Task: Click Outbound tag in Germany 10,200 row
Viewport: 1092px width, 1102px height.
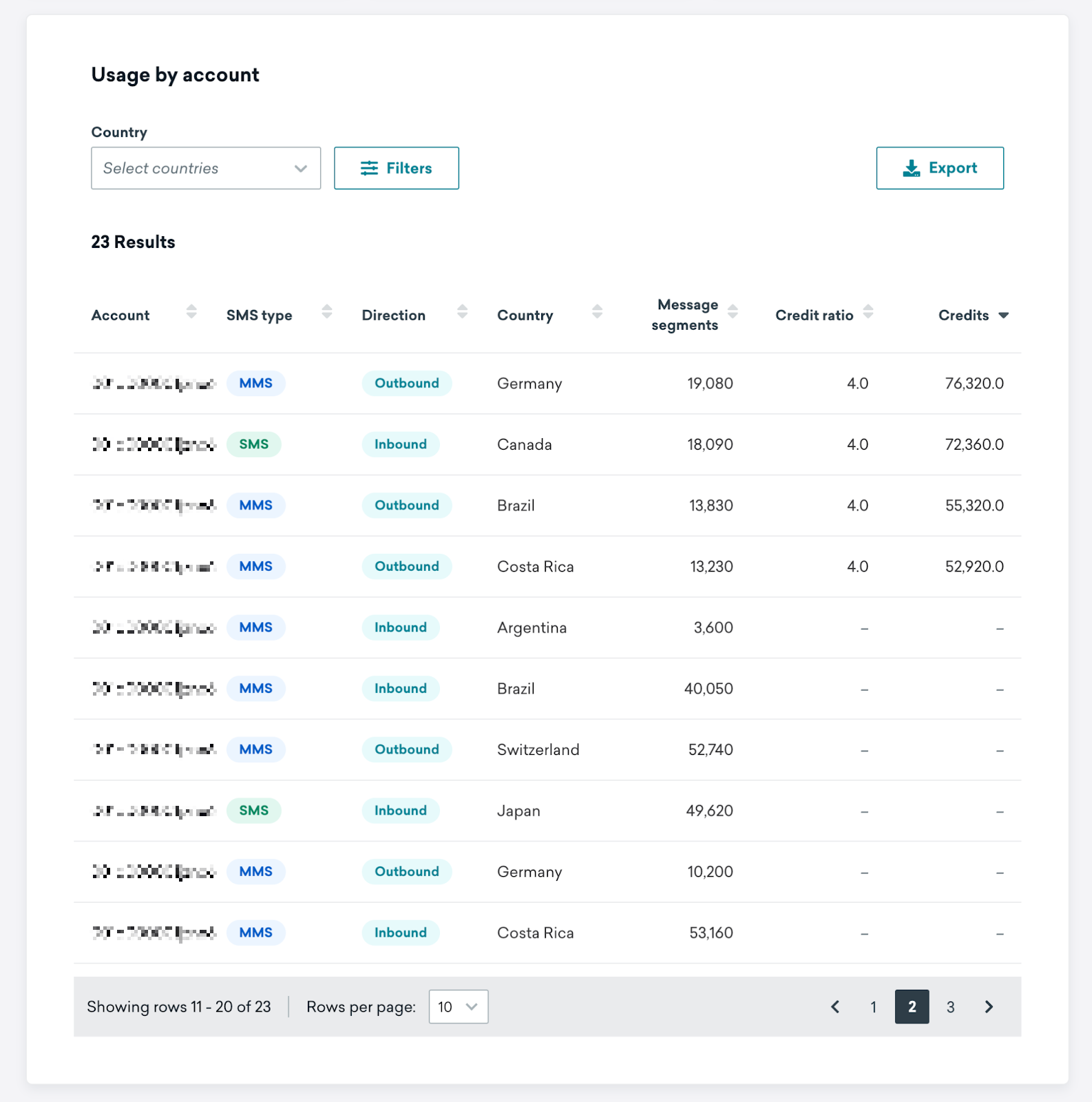Action: [407, 871]
